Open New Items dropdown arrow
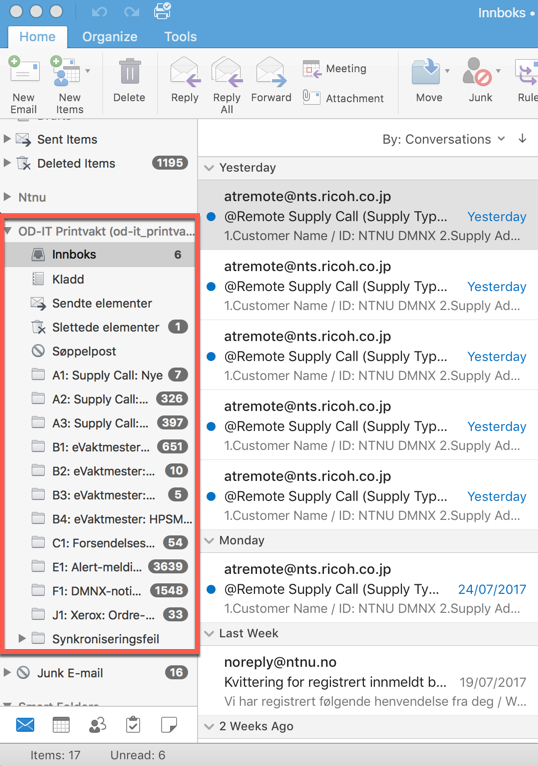Screen dimensions: 538x766 (87, 71)
